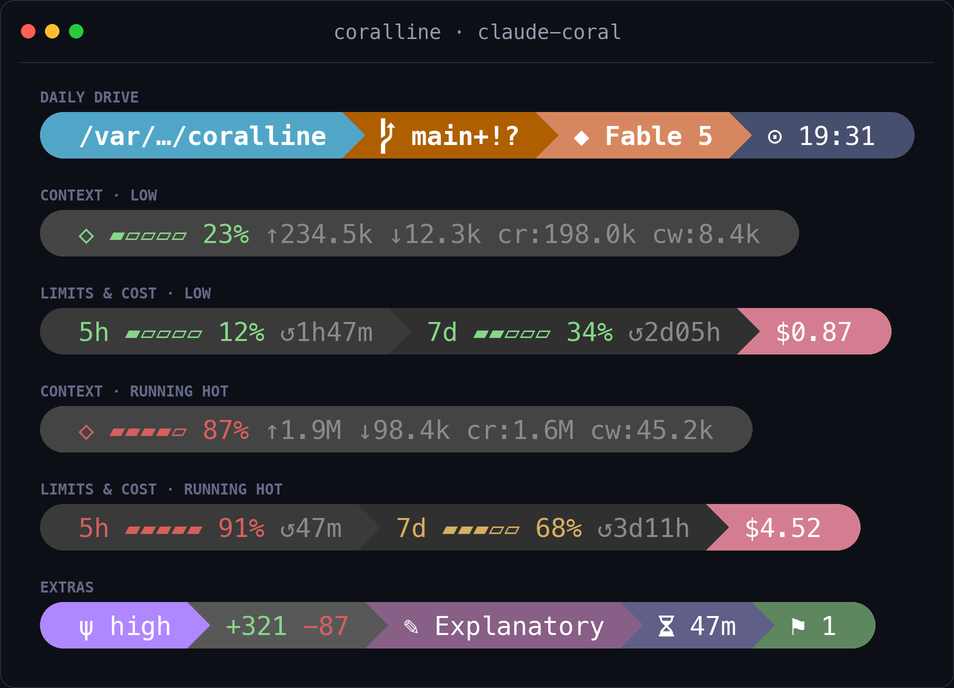Click the LIMITS & COST · LOW heading
Viewport: 954px width, 688px height.
tap(125, 293)
